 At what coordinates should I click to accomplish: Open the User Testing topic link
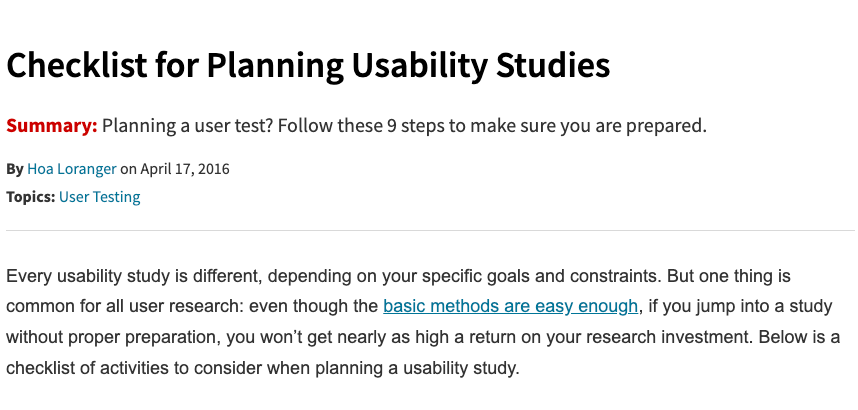(x=99, y=197)
